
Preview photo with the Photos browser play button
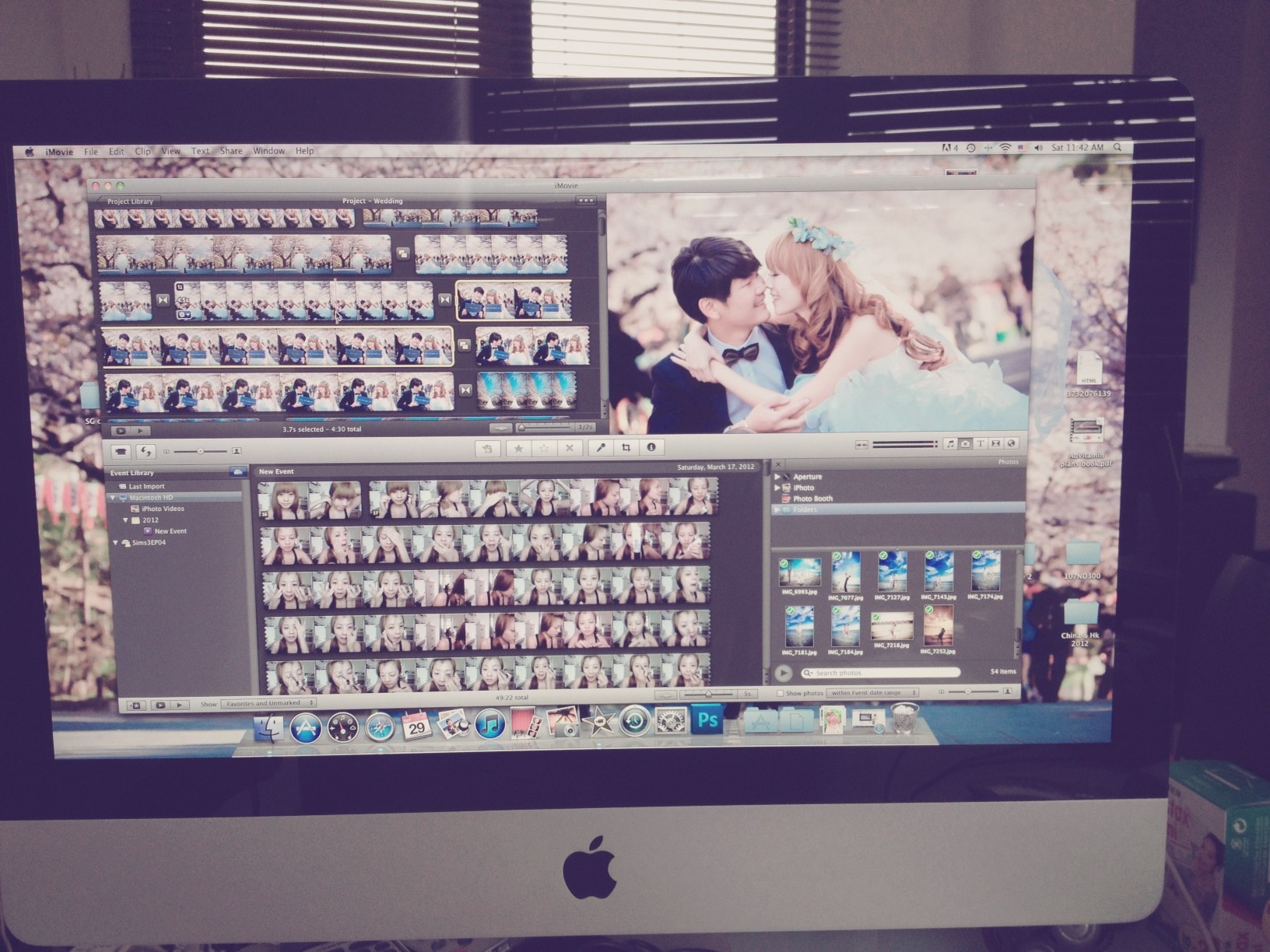tap(784, 674)
